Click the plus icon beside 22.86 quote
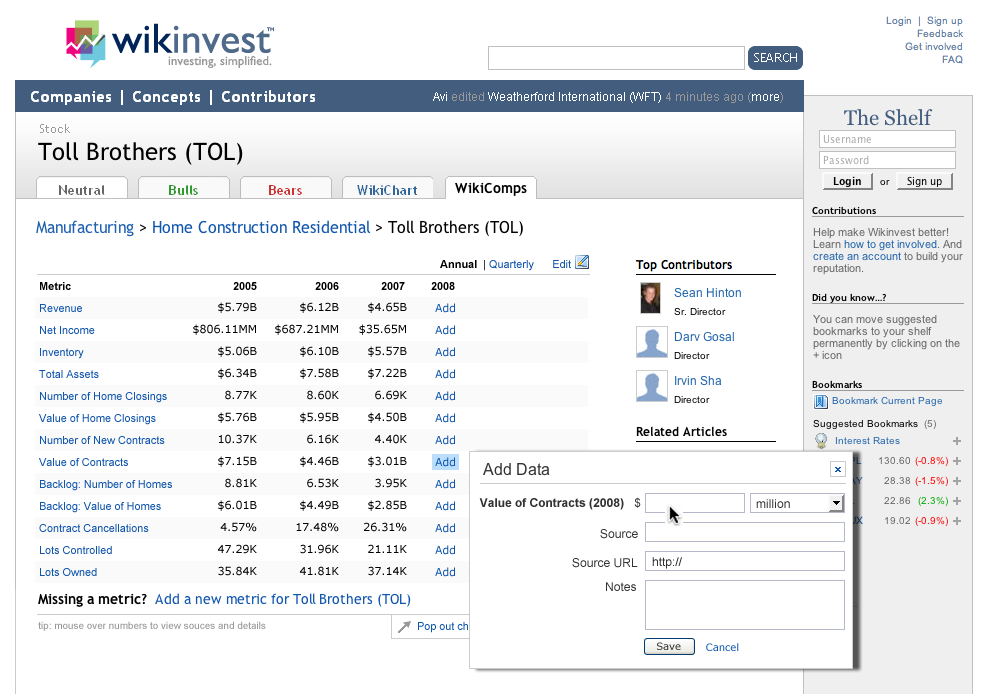Viewport: 1003px width, 694px height. [957, 501]
